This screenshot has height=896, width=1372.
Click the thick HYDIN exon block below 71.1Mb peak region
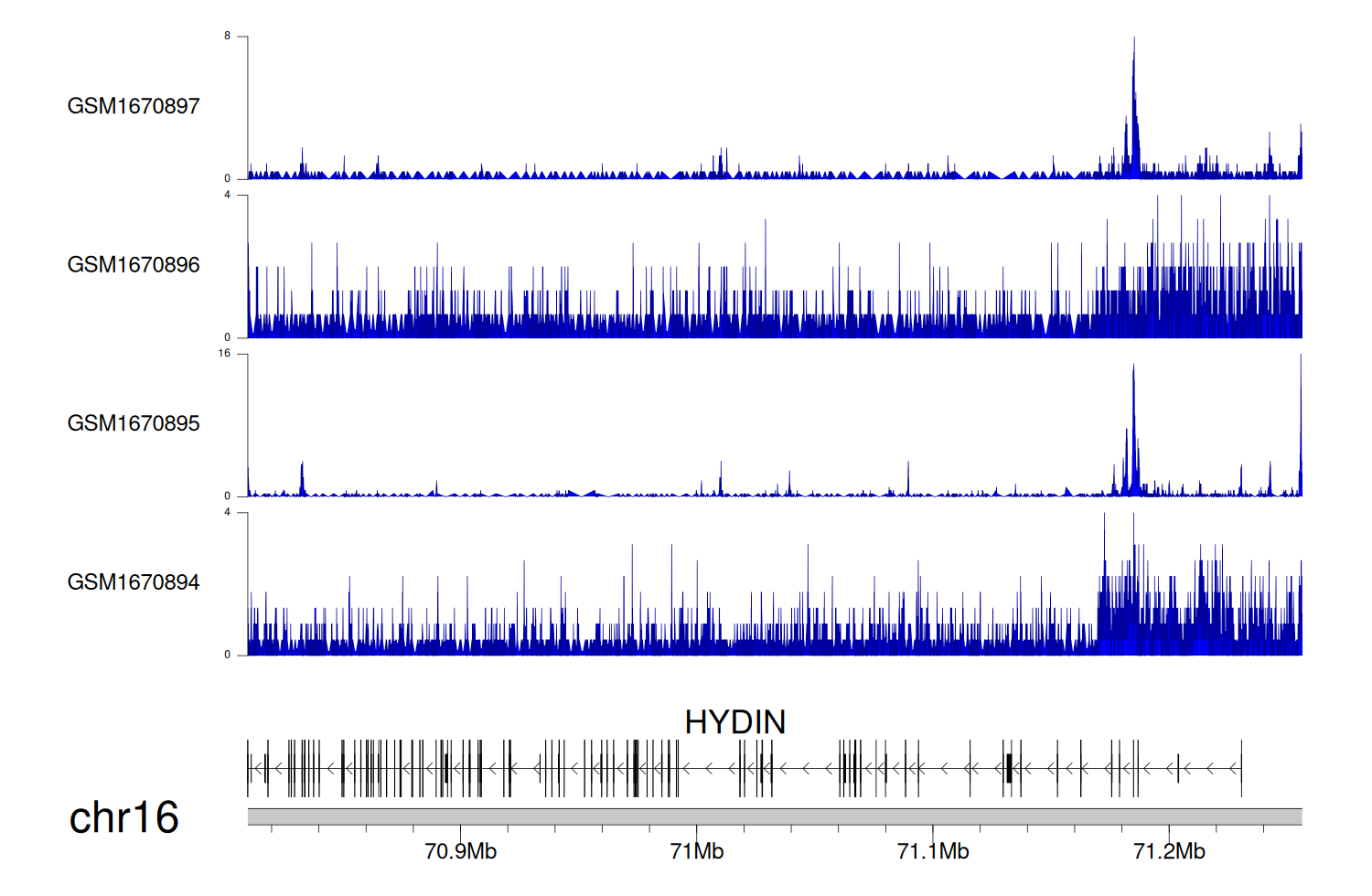(1008, 768)
